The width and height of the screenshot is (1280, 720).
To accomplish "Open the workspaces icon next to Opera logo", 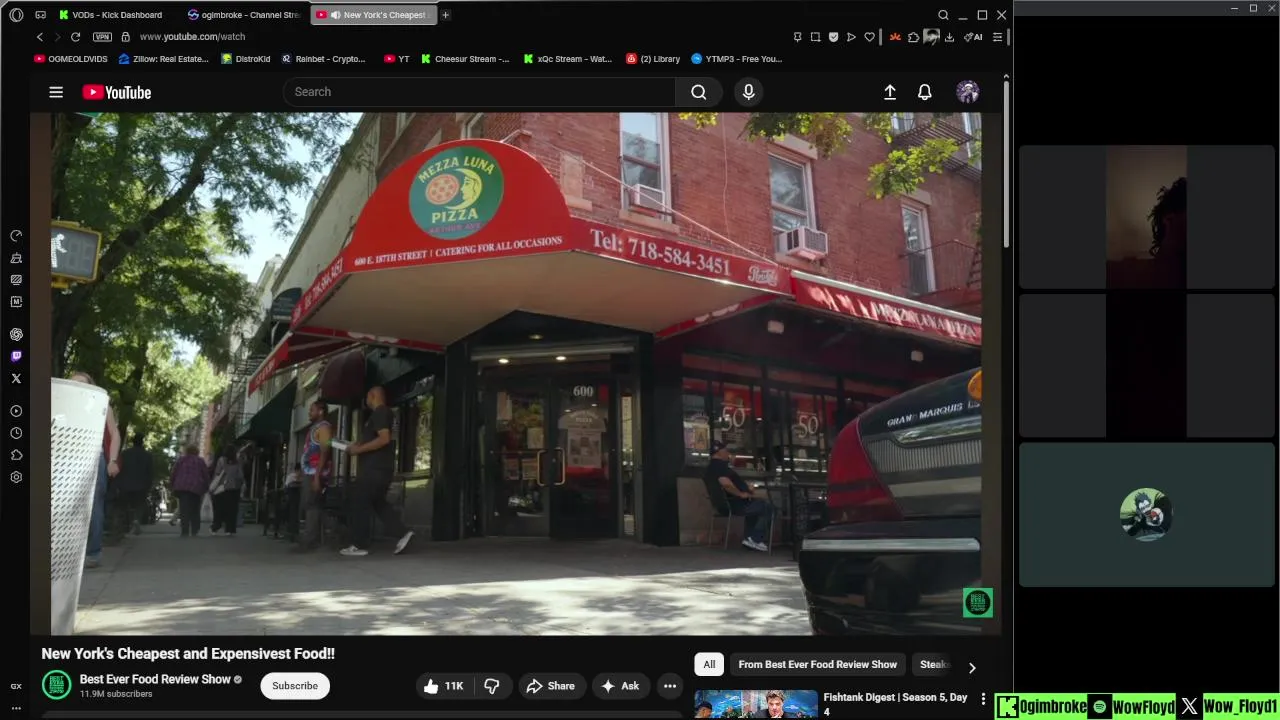I will pos(40,15).
